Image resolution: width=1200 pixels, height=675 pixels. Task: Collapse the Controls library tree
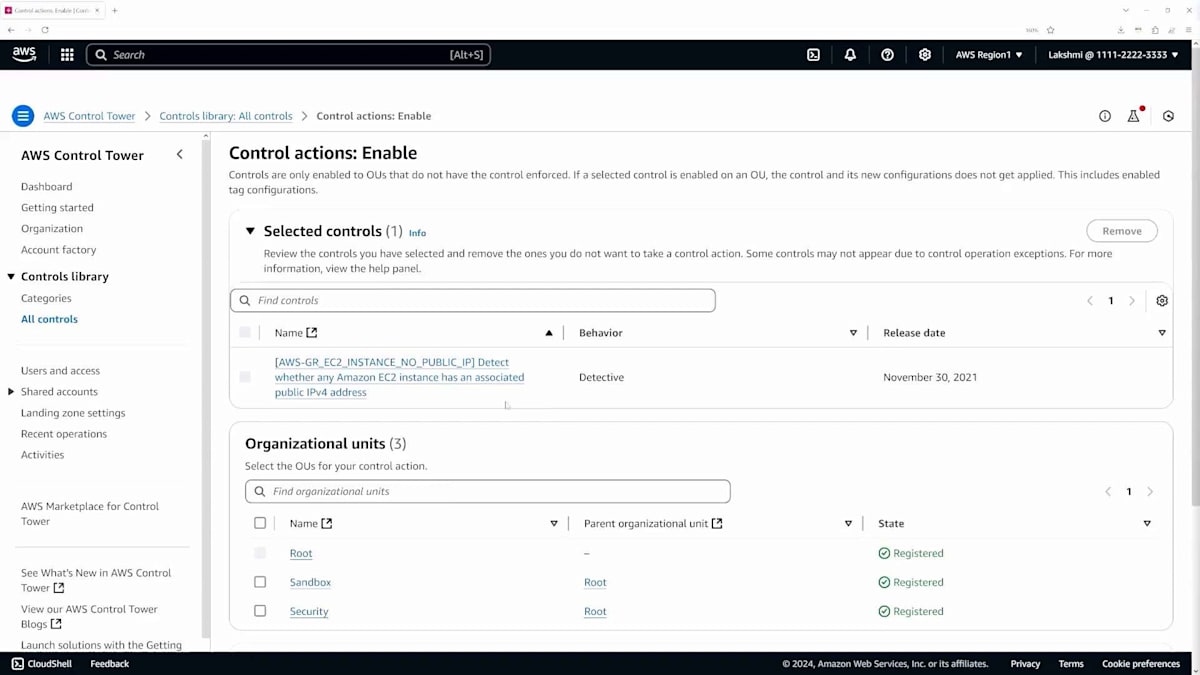pyautogui.click(x=11, y=277)
